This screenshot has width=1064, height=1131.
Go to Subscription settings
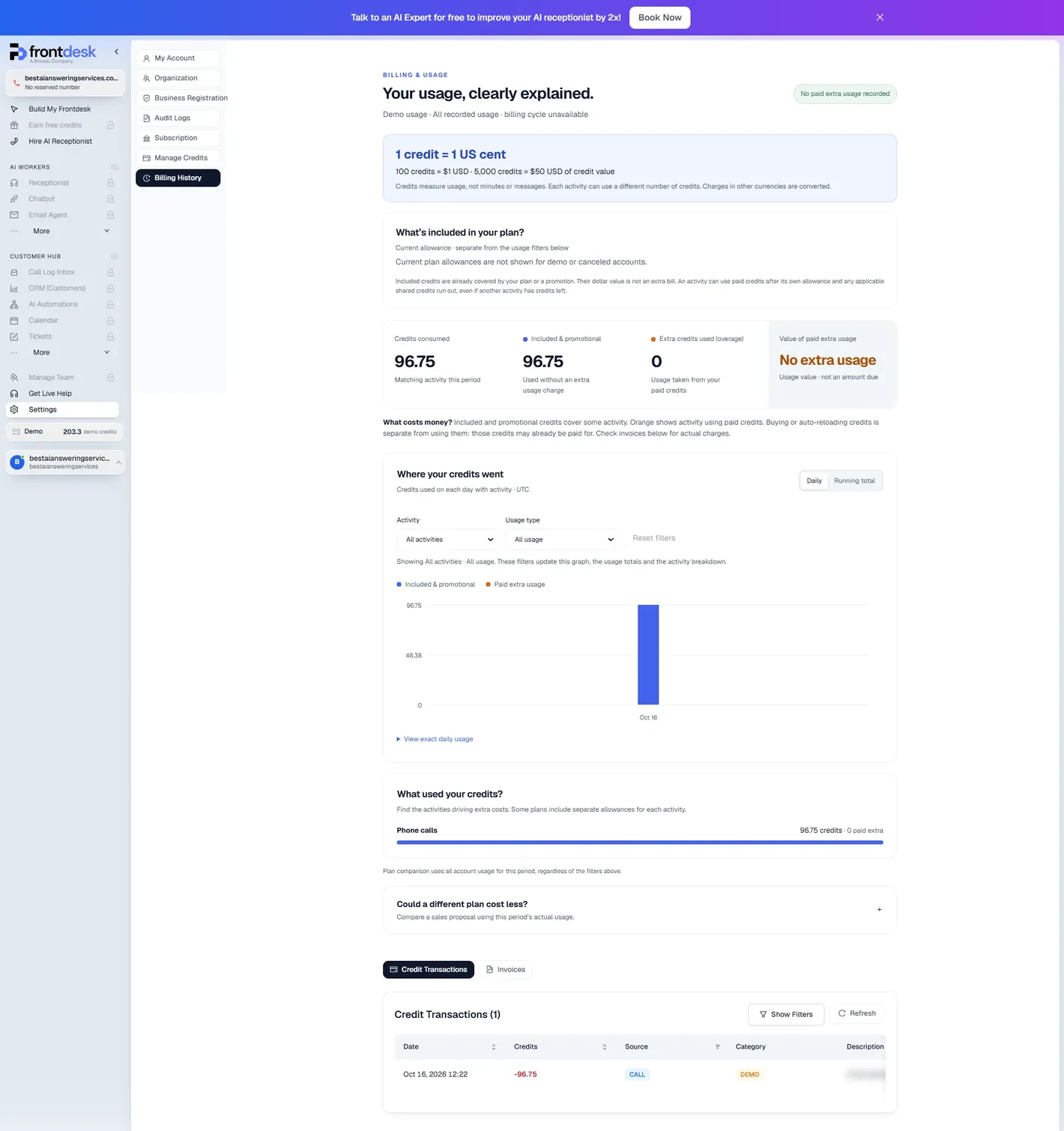178,138
